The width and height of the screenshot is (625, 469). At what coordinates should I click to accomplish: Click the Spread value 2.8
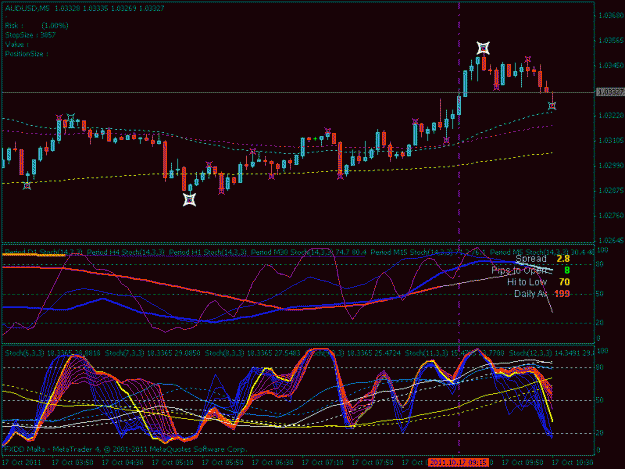(x=563, y=259)
